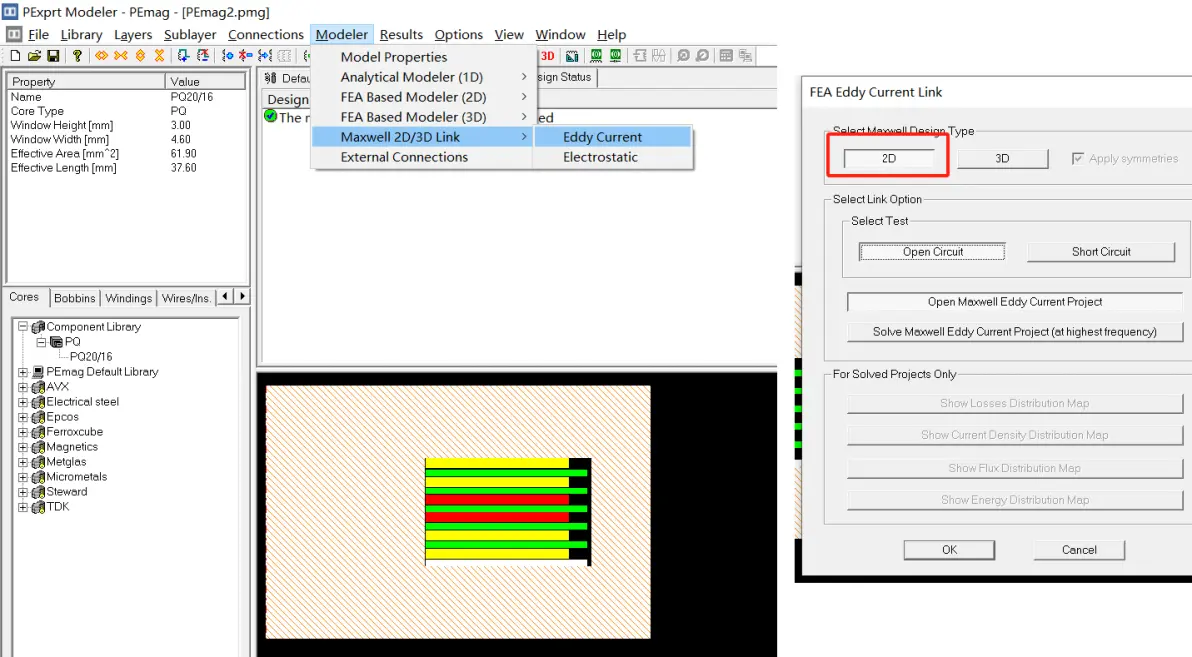The height and width of the screenshot is (657, 1192).
Task: Switch to the Wires/Ins. tab
Action: coord(185,298)
